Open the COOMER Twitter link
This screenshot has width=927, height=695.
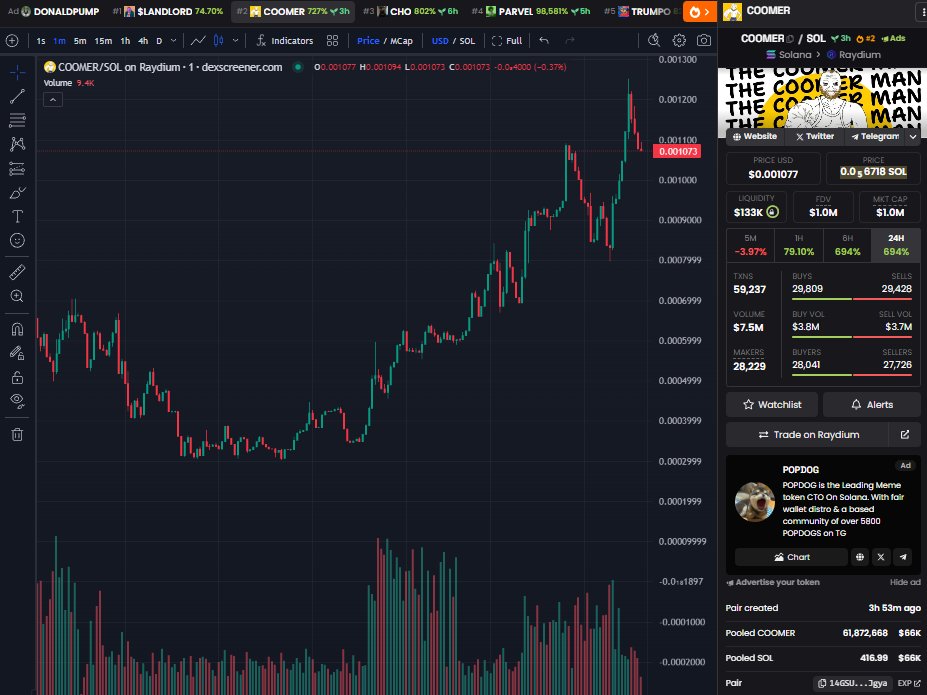pyautogui.click(x=815, y=137)
